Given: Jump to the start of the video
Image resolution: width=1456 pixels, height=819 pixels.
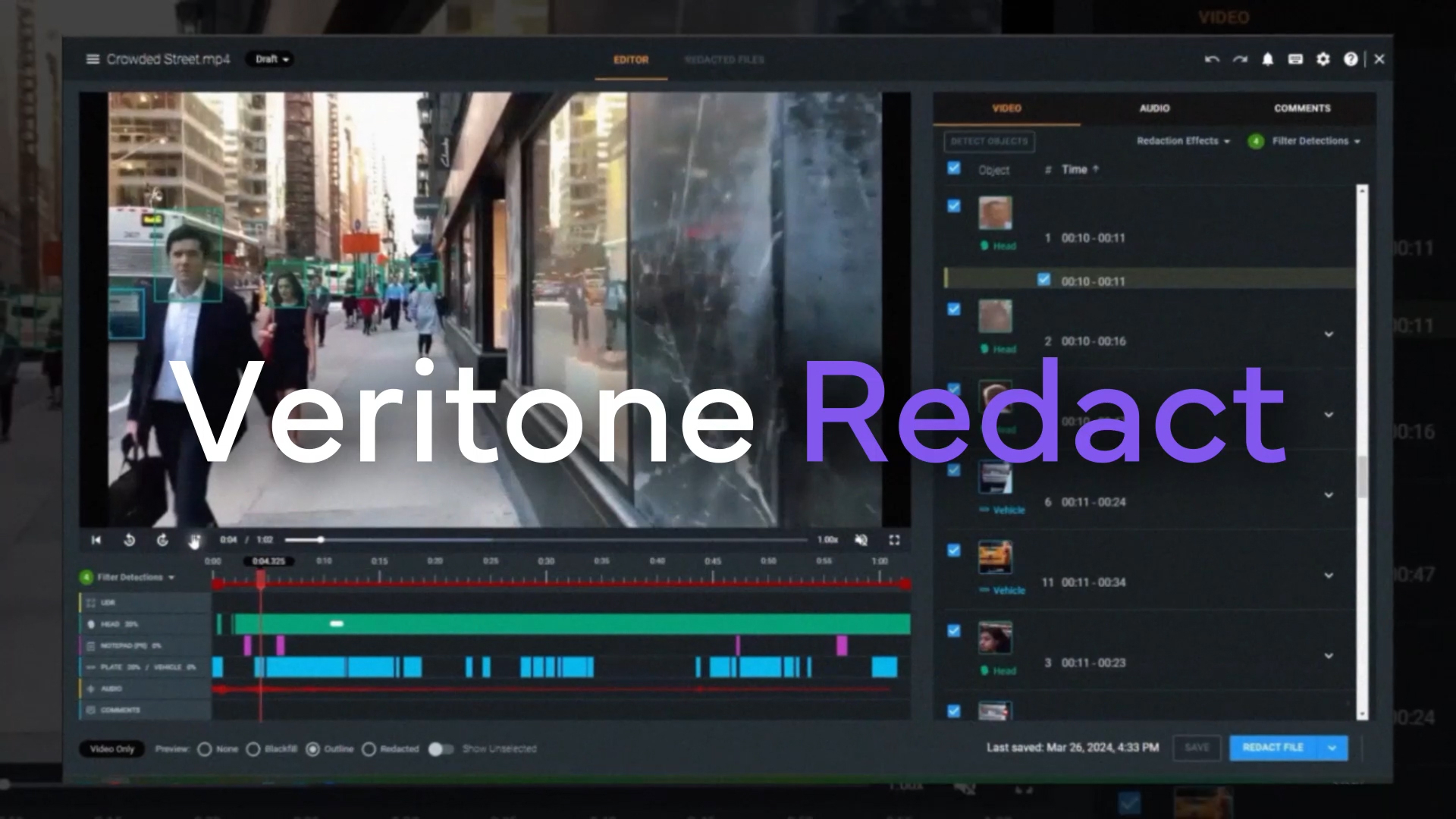Looking at the screenshot, I should [96, 540].
